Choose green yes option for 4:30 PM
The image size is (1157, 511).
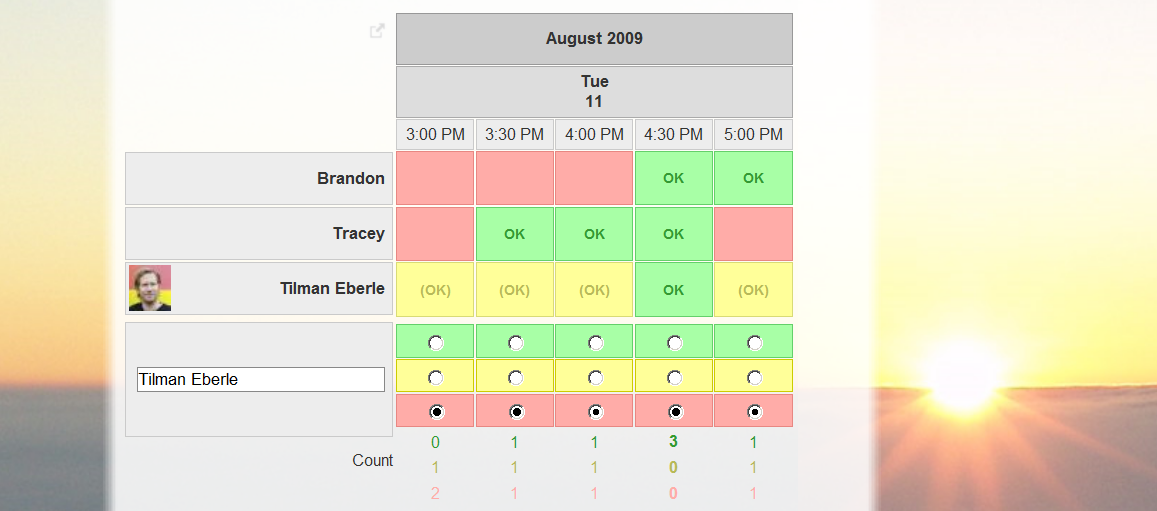pos(675,343)
